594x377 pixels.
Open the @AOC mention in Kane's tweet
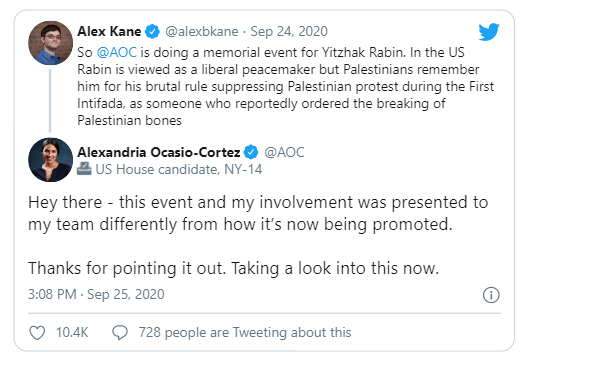117,52
